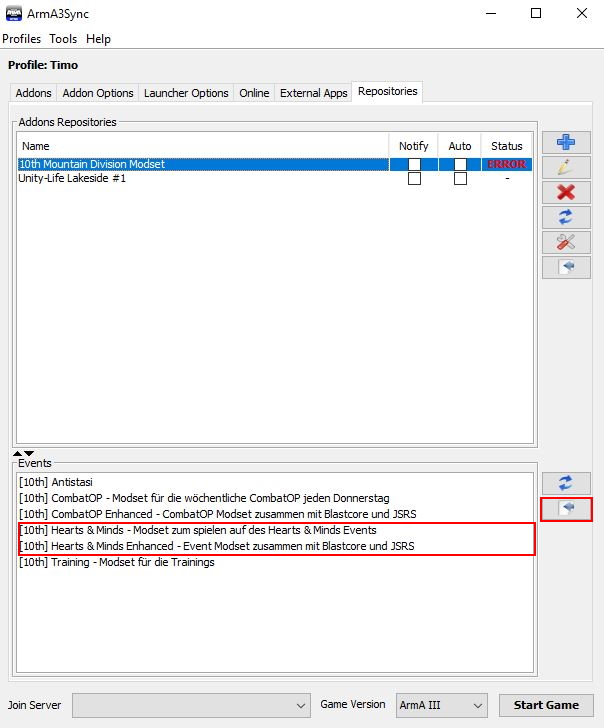The height and width of the screenshot is (728, 604).
Task: Open the Tools menu
Action: click(x=63, y=39)
